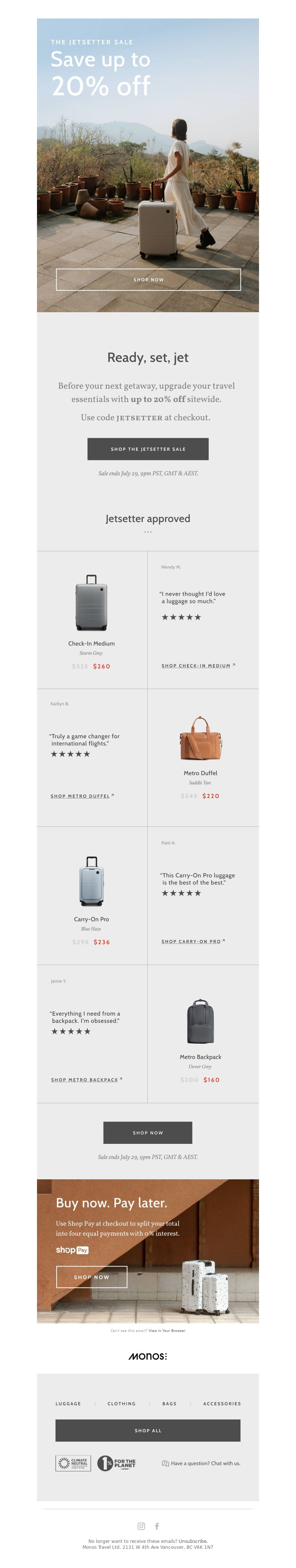This screenshot has height=1568, width=296.
Task: Click the Shop Pay logo
Action: (x=72, y=1250)
